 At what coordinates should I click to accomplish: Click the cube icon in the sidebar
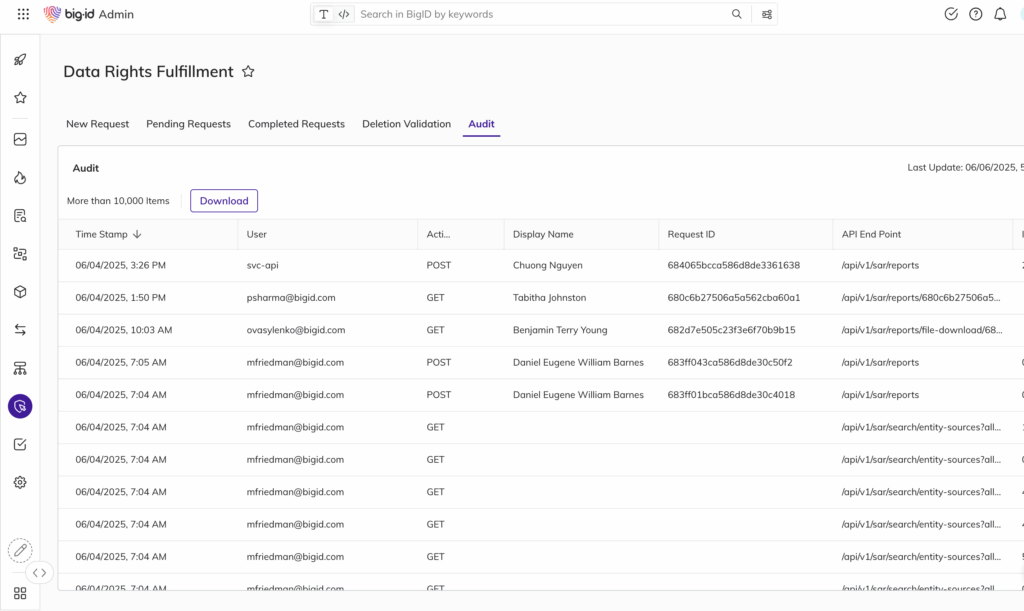20,292
